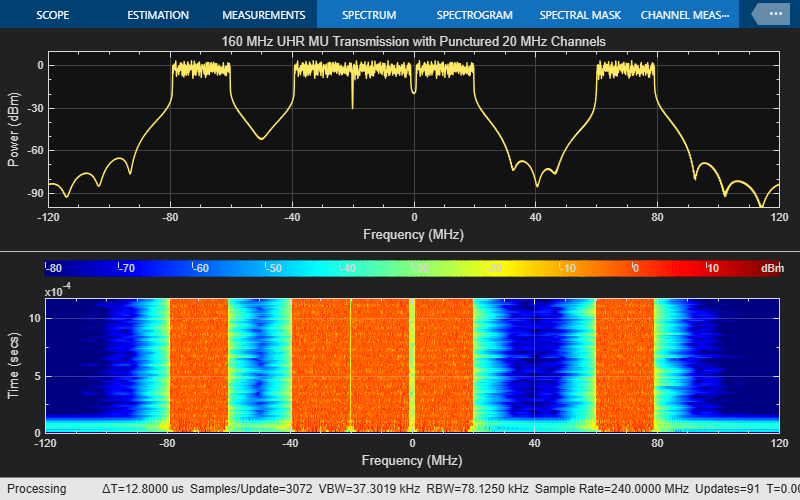
Task: Switch to the Spectrogram tab
Action: tap(474, 15)
